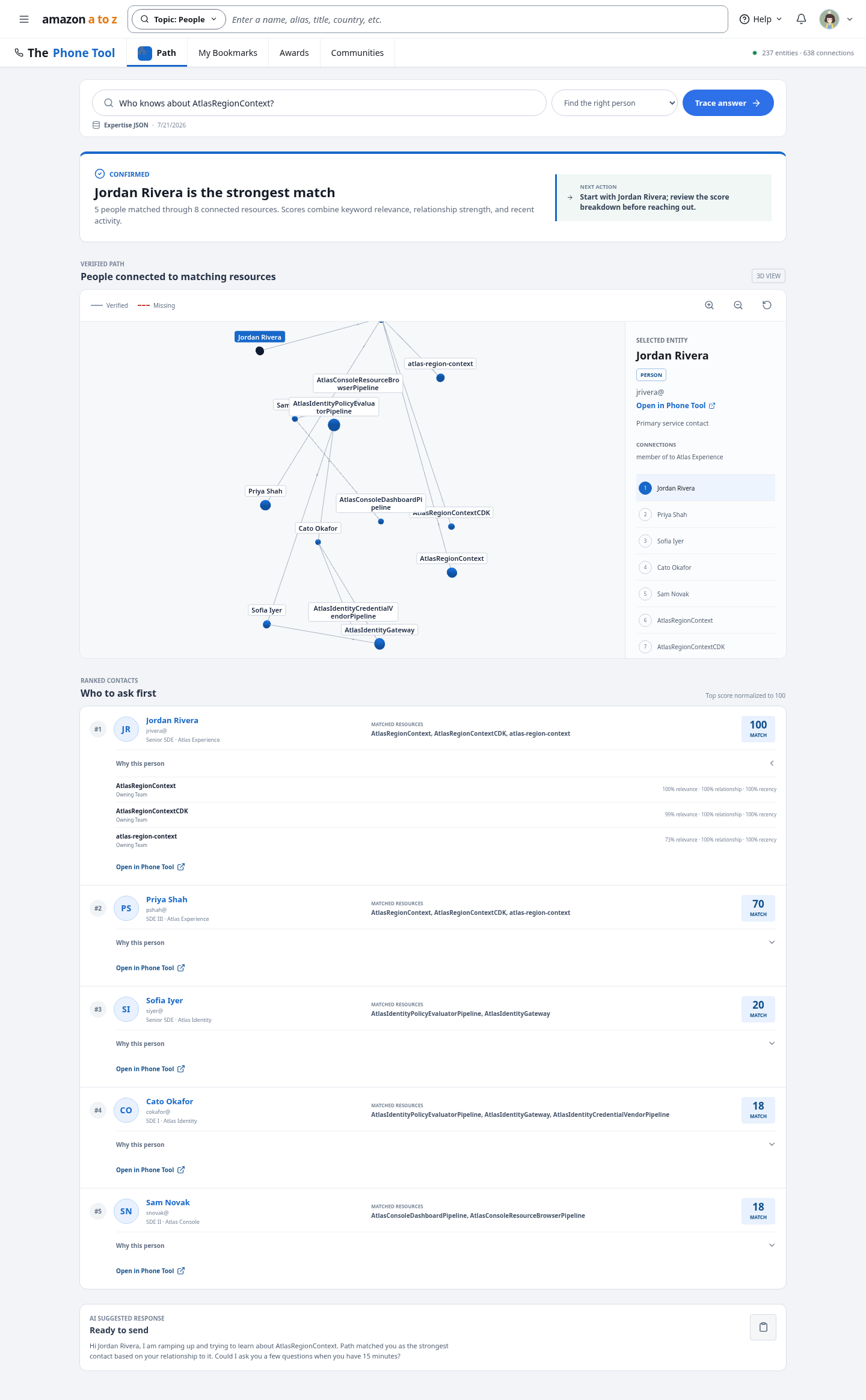The height and width of the screenshot is (1400, 866).
Task: Click the SI avatar badge
Action: click(126, 1009)
